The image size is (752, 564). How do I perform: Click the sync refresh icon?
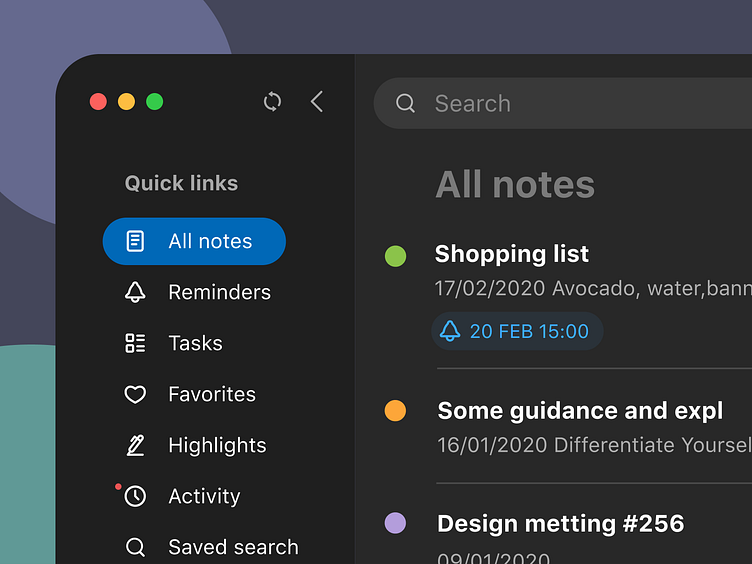click(x=272, y=102)
